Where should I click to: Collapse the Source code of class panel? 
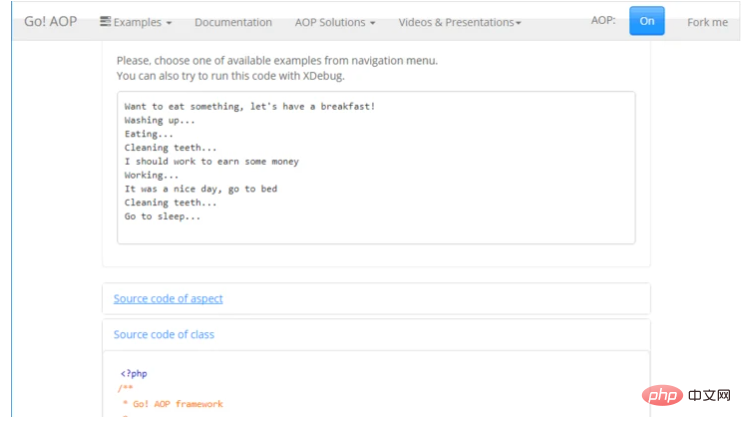point(164,334)
